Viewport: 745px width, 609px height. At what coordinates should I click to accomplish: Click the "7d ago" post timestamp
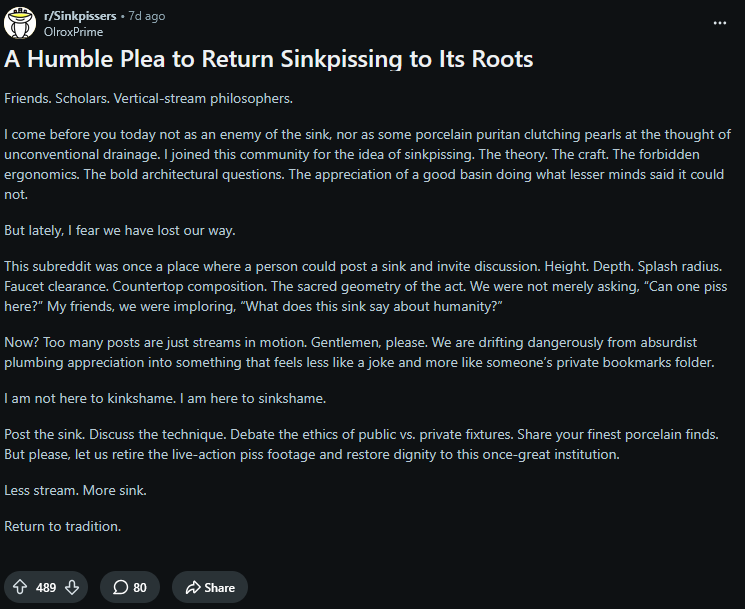[146, 17]
